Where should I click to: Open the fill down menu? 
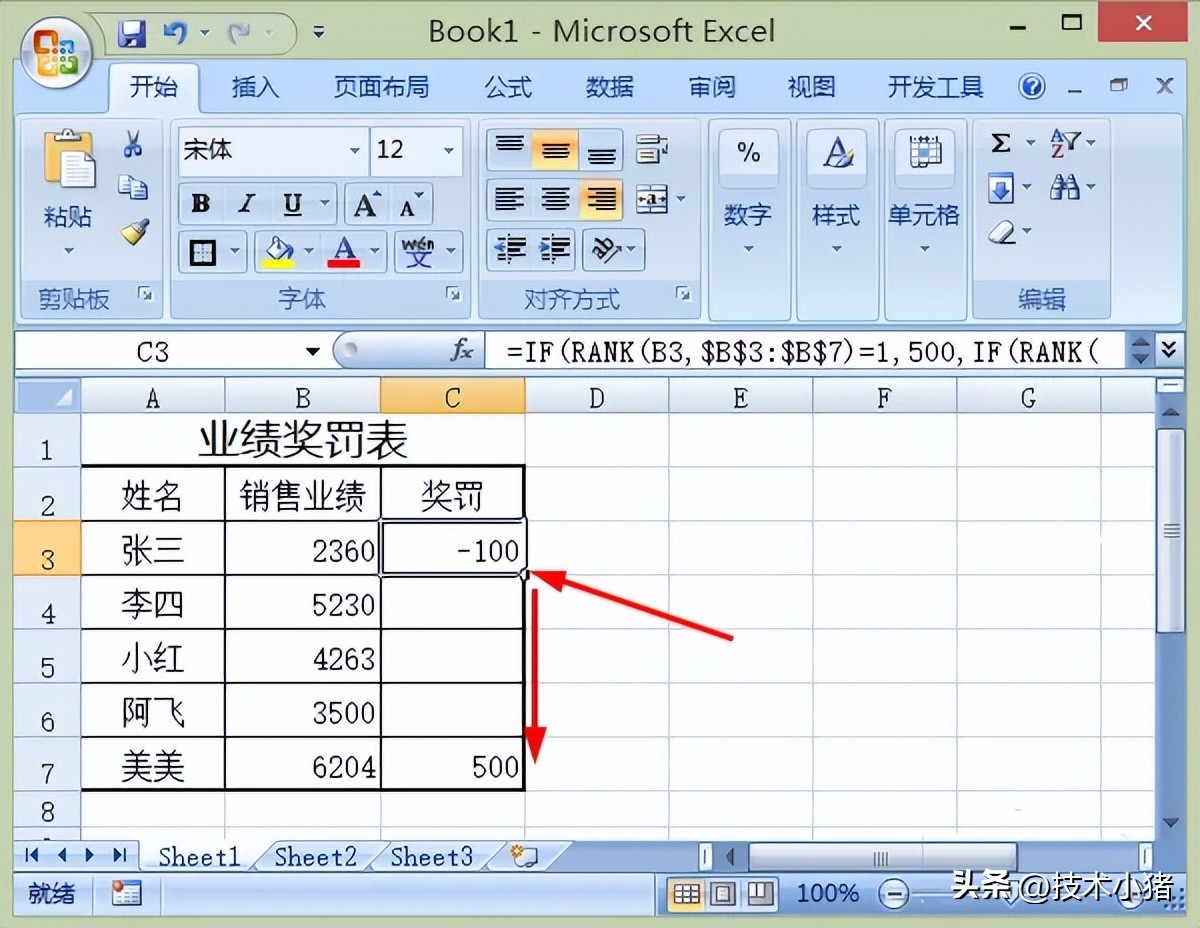point(1010,188)
